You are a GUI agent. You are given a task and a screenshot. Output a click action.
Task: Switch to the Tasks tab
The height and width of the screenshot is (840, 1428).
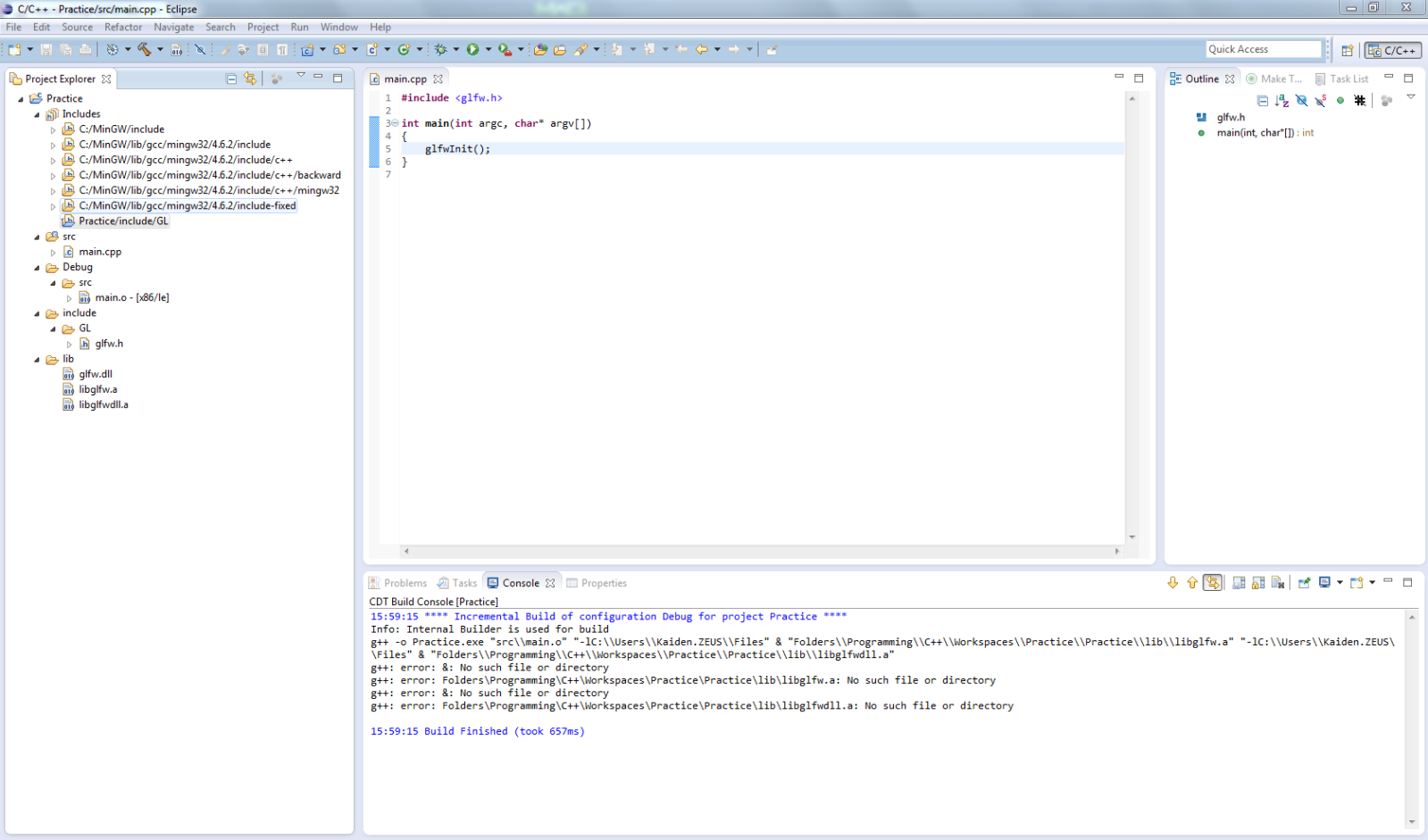click(x=457, y=583)
